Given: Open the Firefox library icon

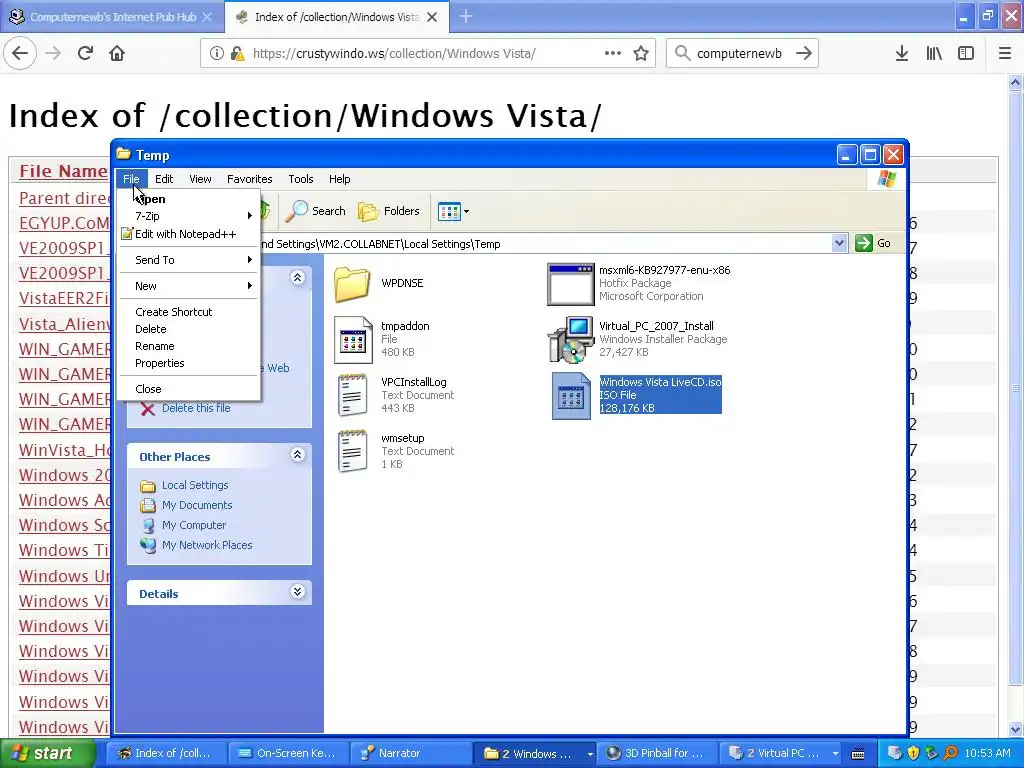Looking at the screenshot, I should point(934,53).
